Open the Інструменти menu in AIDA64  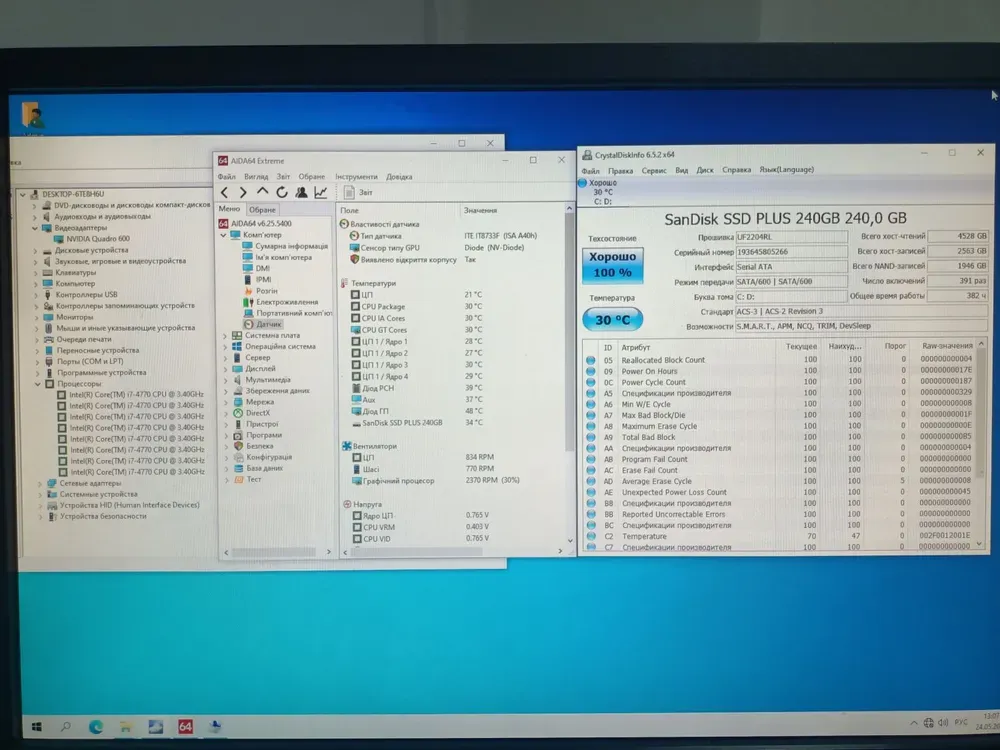(x=356, y=176)
